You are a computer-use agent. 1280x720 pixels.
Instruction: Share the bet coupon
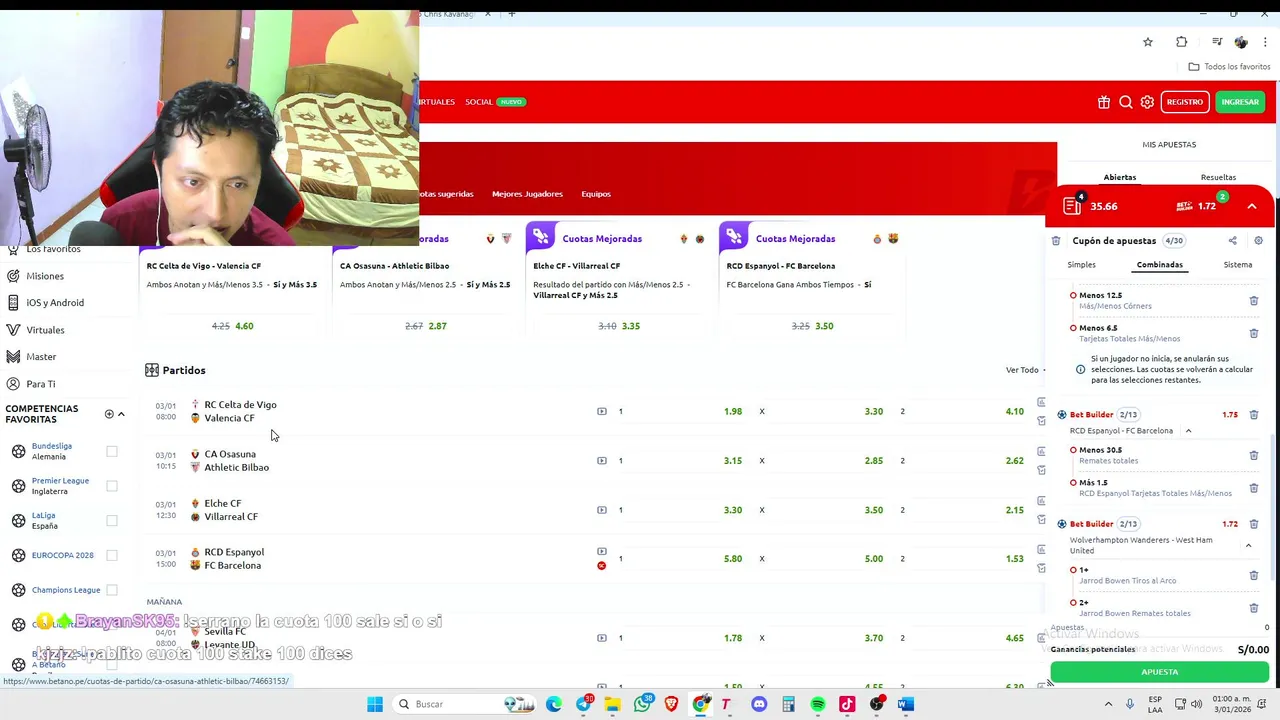coord(1232,241)
